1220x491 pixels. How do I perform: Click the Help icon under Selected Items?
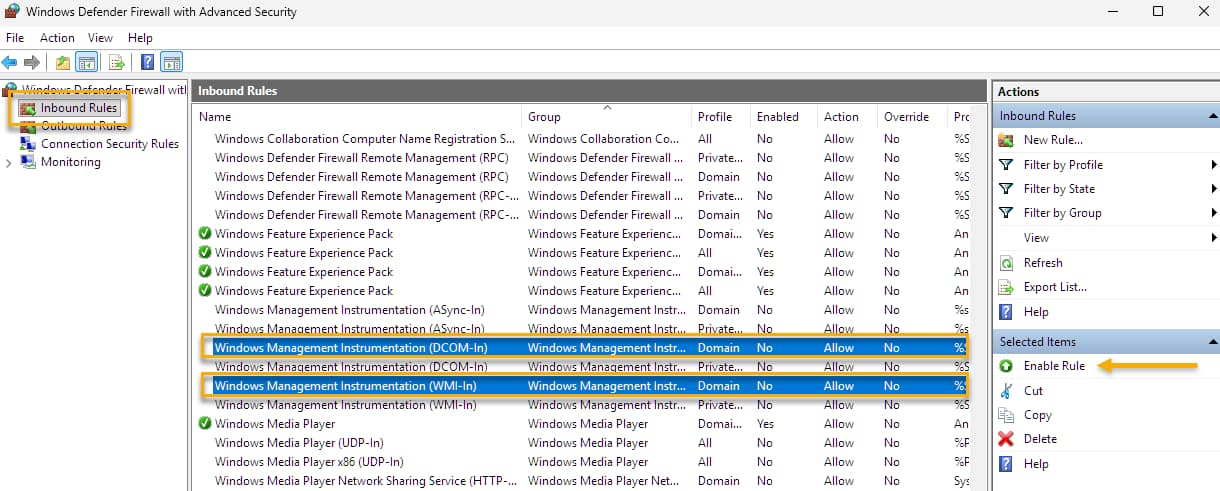1006,464
